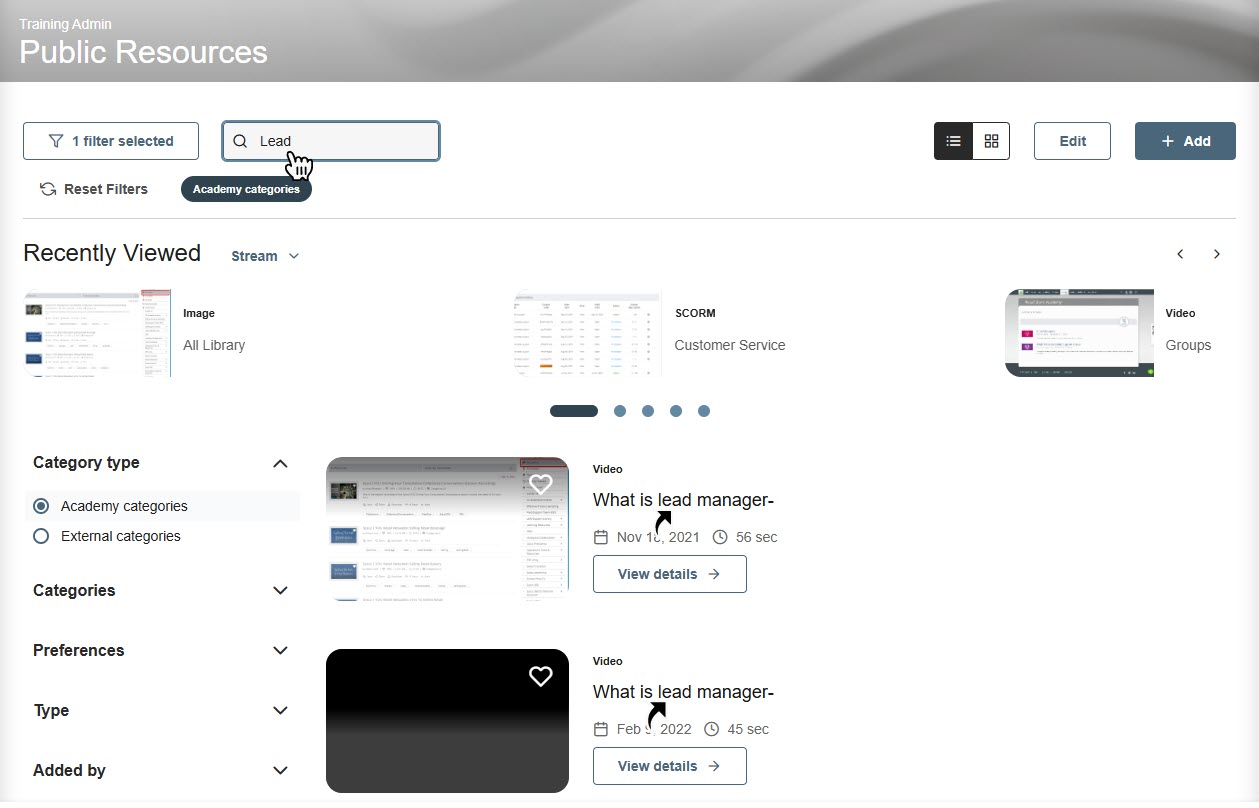The image size is (1259, 808).
Task: Expand the Preferences filter section
Action: 280,651
